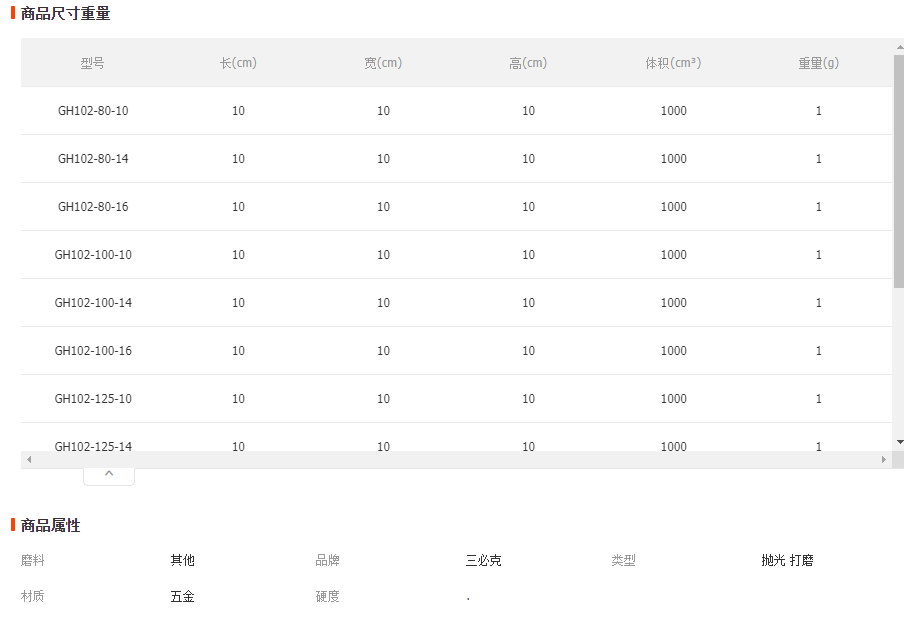Click the 体积(cm³) column header

coord(673,63)
